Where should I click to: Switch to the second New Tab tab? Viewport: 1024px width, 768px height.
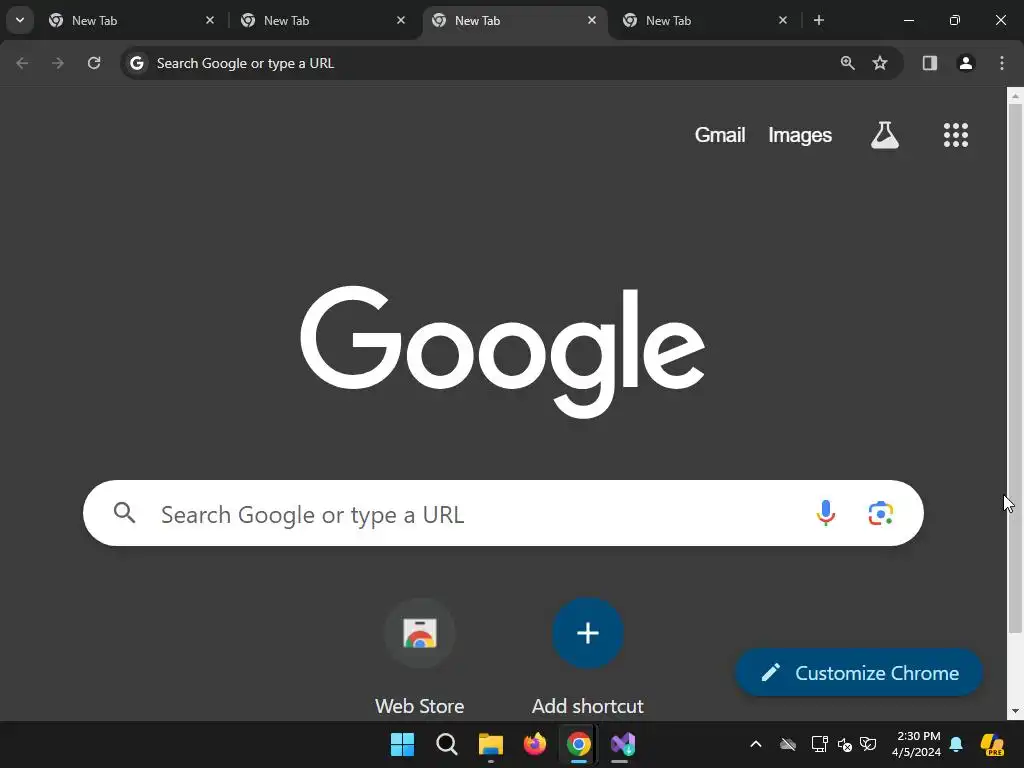(x=324, y=21)
